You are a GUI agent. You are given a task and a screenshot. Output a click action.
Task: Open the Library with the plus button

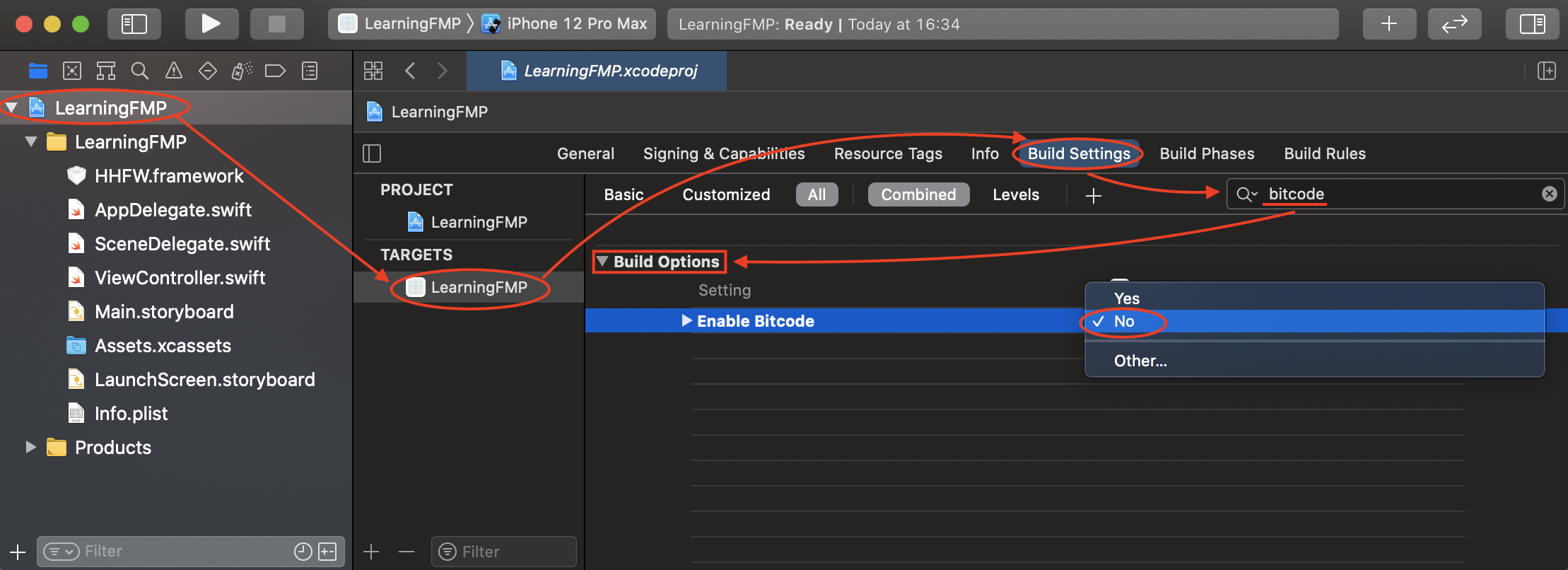click(1389, 24)
